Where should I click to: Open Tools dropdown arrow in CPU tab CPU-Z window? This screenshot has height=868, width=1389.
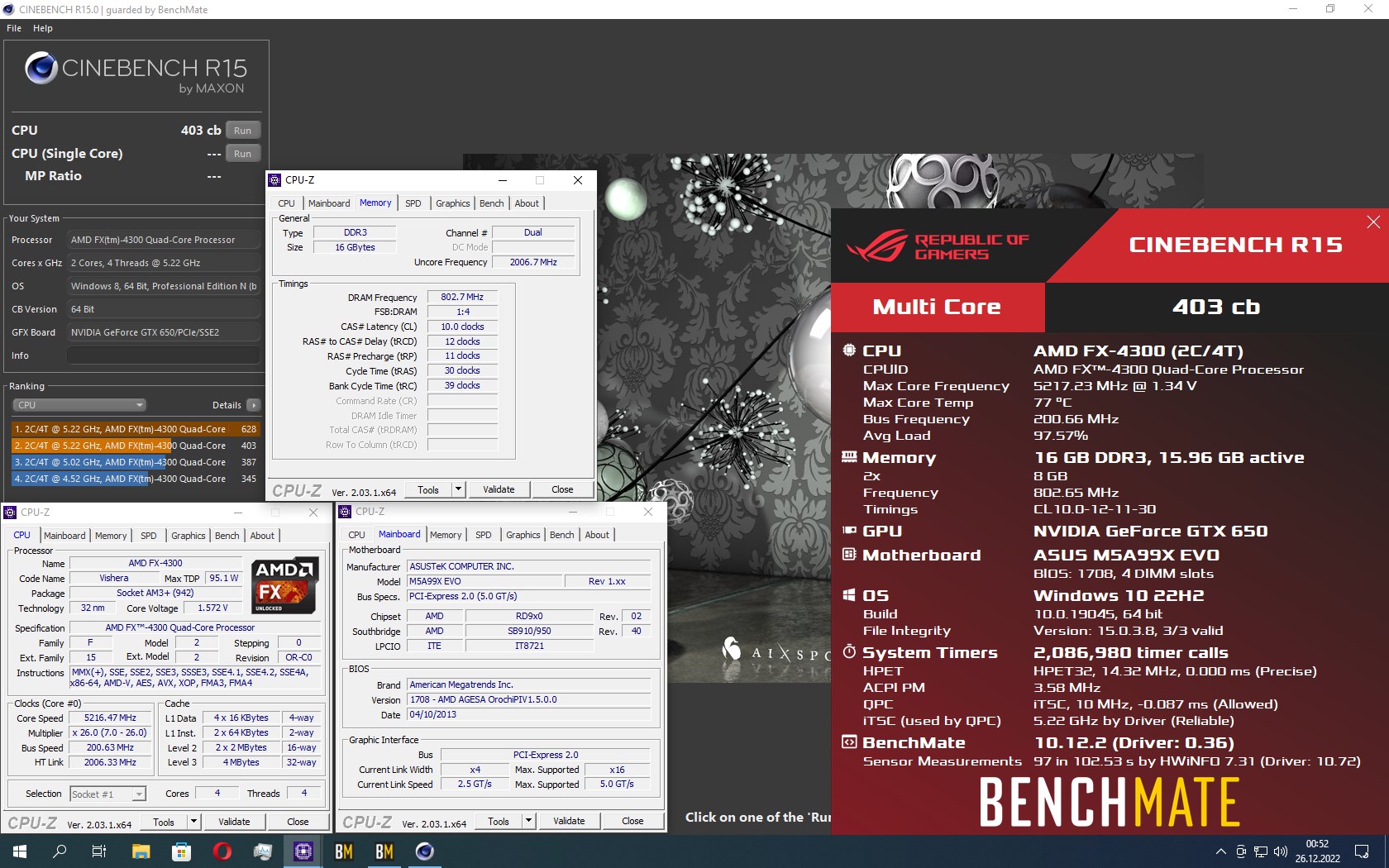[193, 823]
